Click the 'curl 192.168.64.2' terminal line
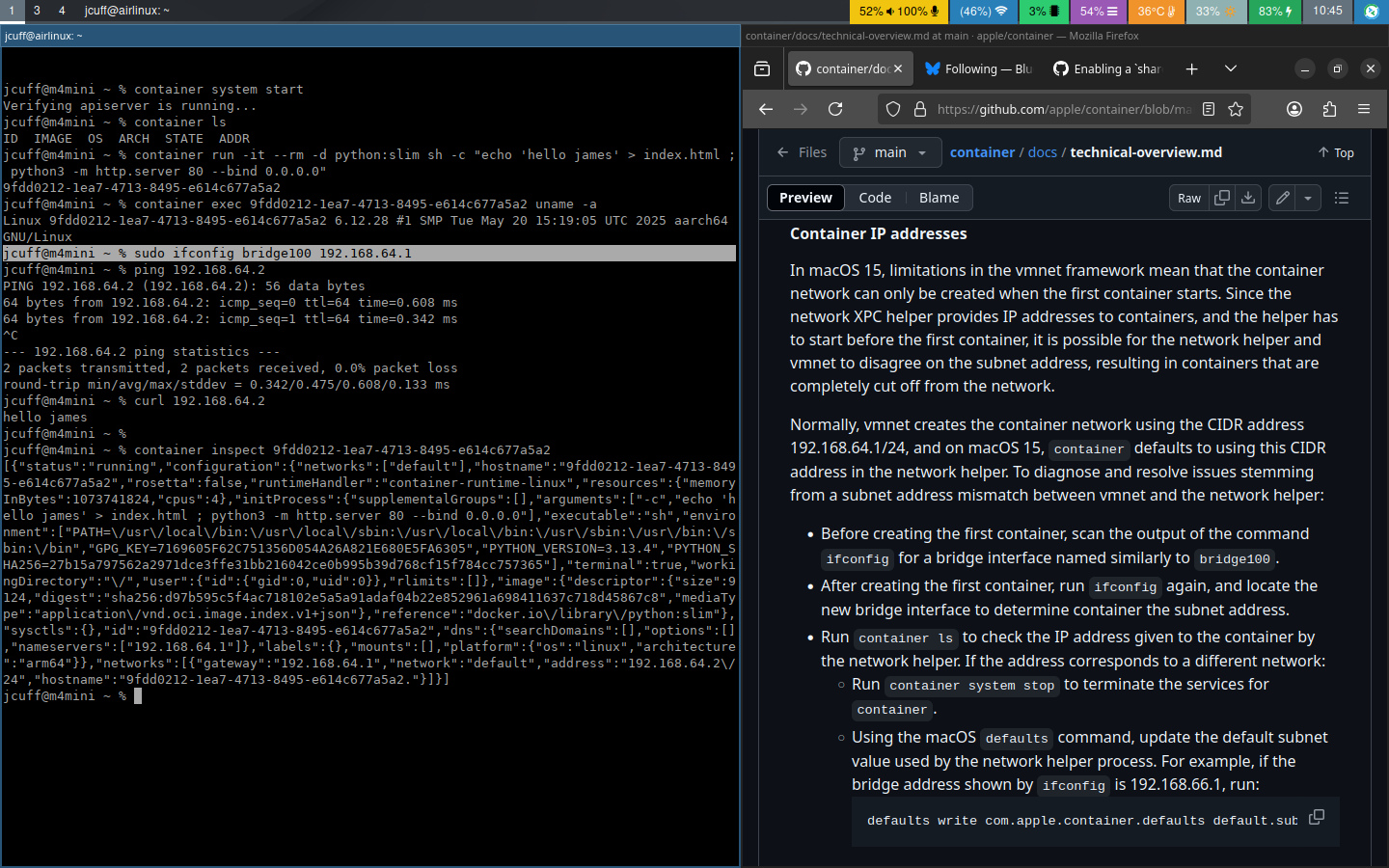Screen dimensions: 1389x868 199,400
